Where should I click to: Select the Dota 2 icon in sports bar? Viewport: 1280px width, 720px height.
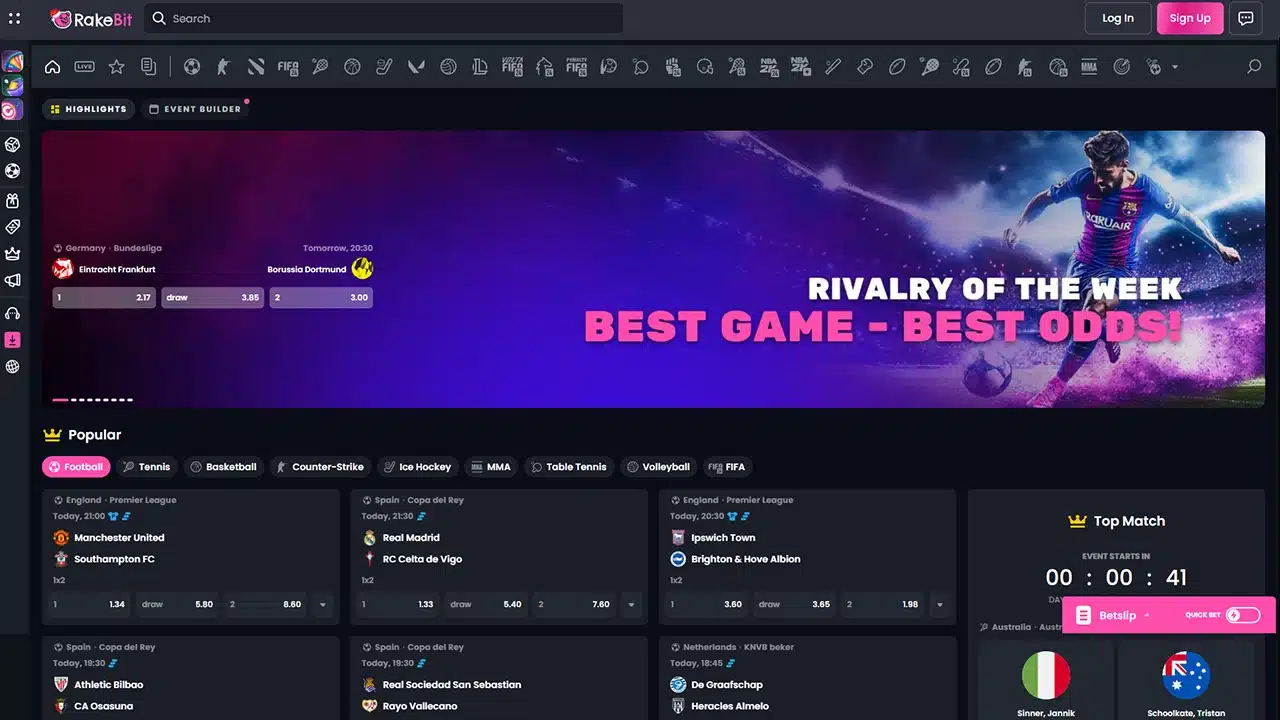coord(256,67)
